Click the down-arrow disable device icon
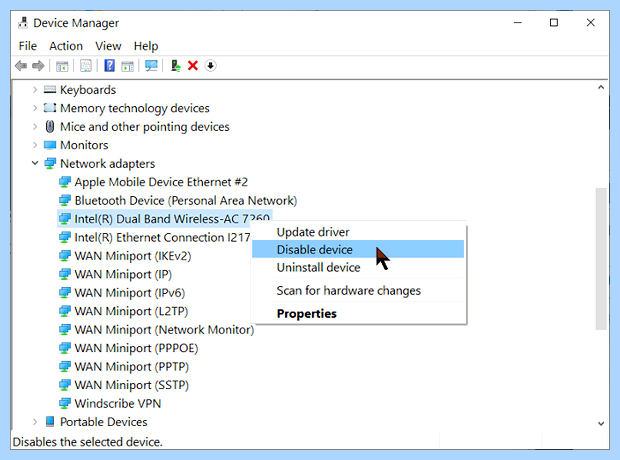This screenshot has height=460, width=620. pyautogui.click(x=210, y=66)
